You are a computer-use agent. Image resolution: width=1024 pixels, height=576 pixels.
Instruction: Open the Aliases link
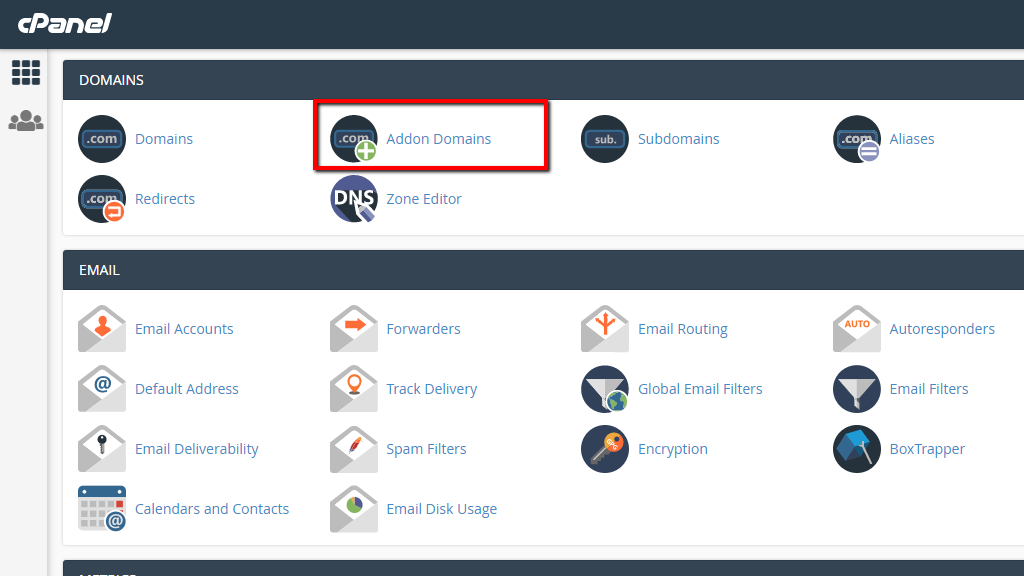coord(912,139)
